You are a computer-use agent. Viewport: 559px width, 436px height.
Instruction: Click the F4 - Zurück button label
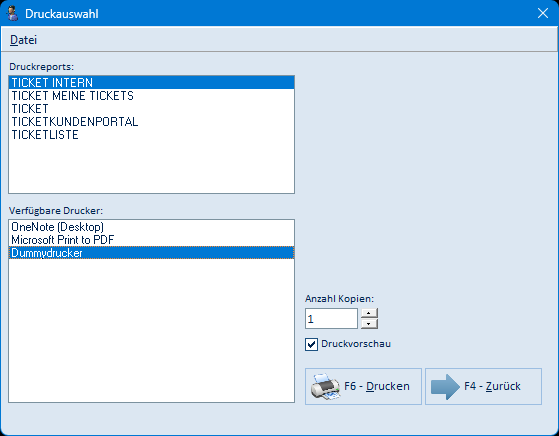coord(492,386)
